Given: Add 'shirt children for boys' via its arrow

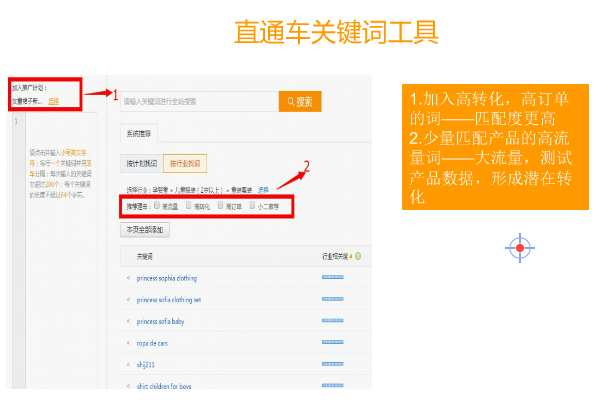Looking at the screenshot, I should [128, 386].
